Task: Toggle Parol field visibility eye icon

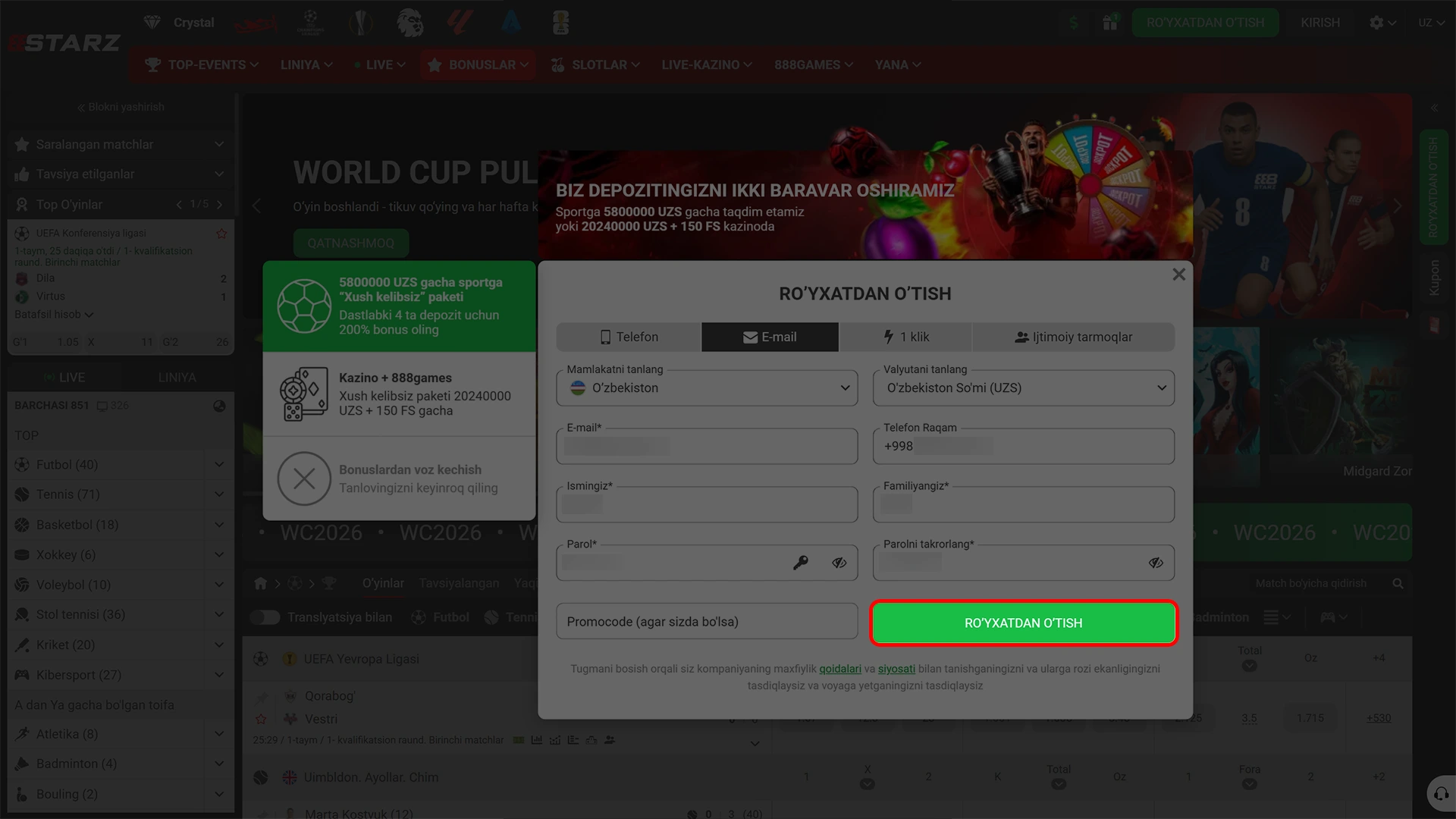Action: 839,563
